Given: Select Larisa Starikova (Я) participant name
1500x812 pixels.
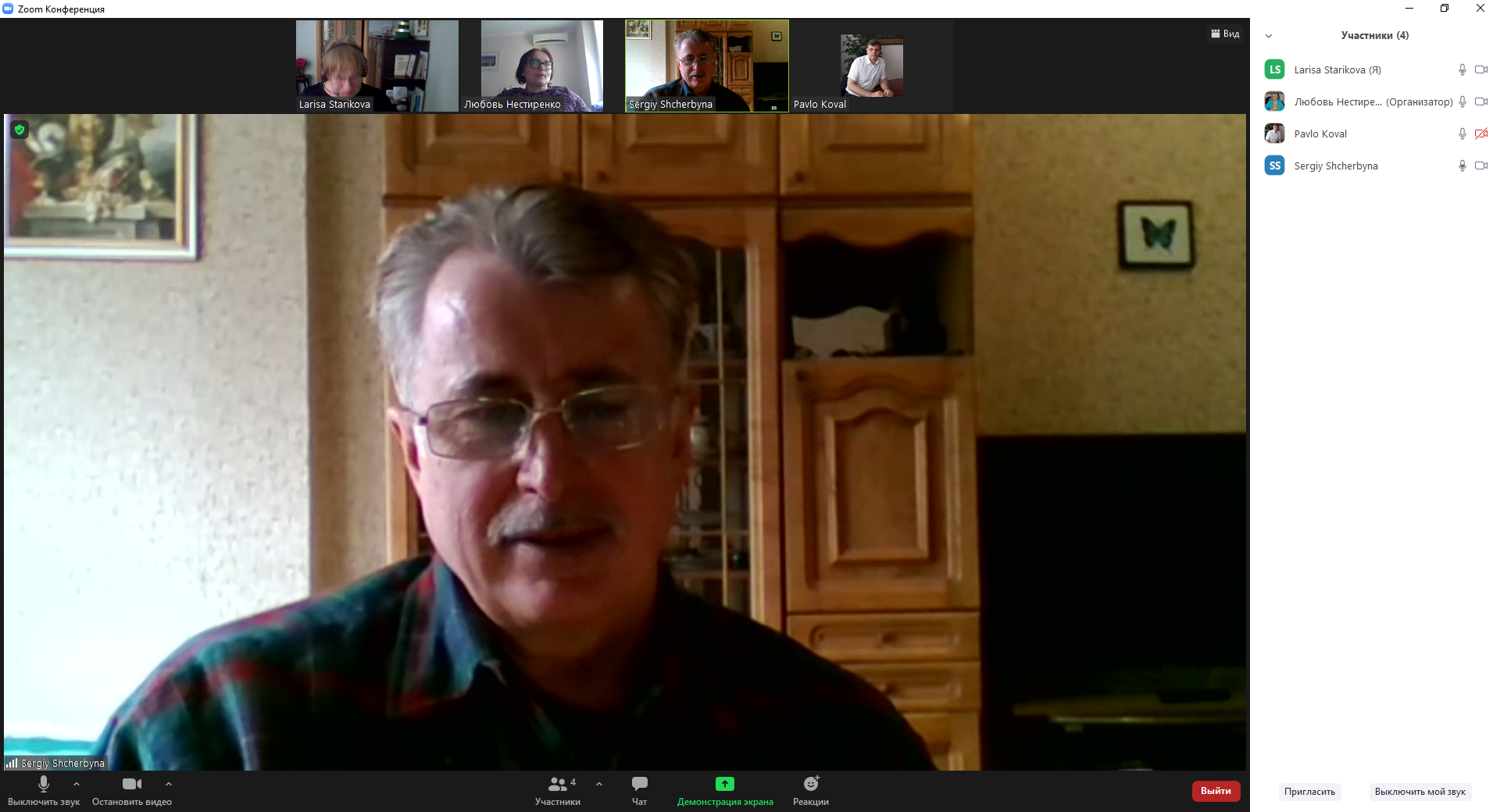Looking at the screenshot, I should coord(1337,70).
